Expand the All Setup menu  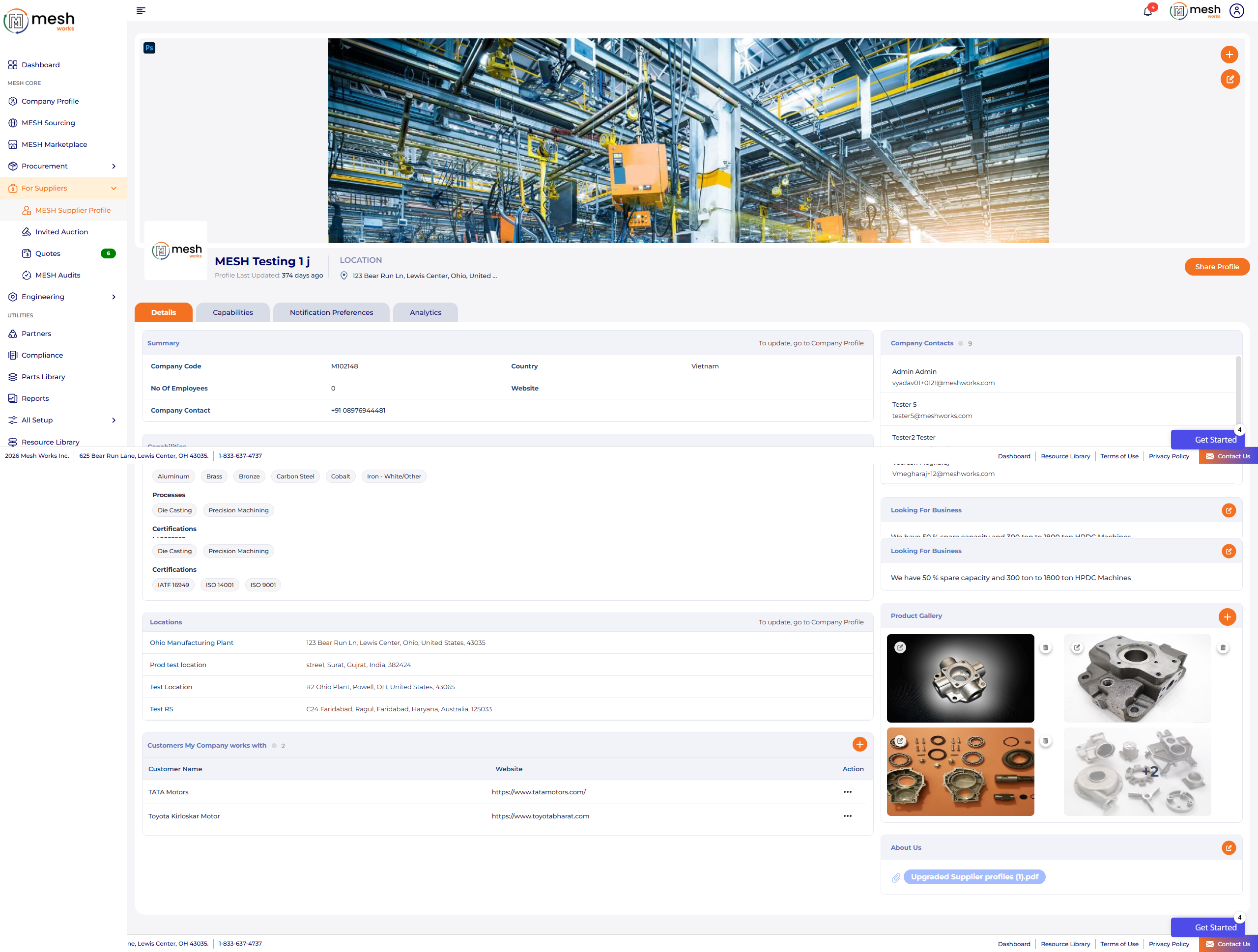62,420
